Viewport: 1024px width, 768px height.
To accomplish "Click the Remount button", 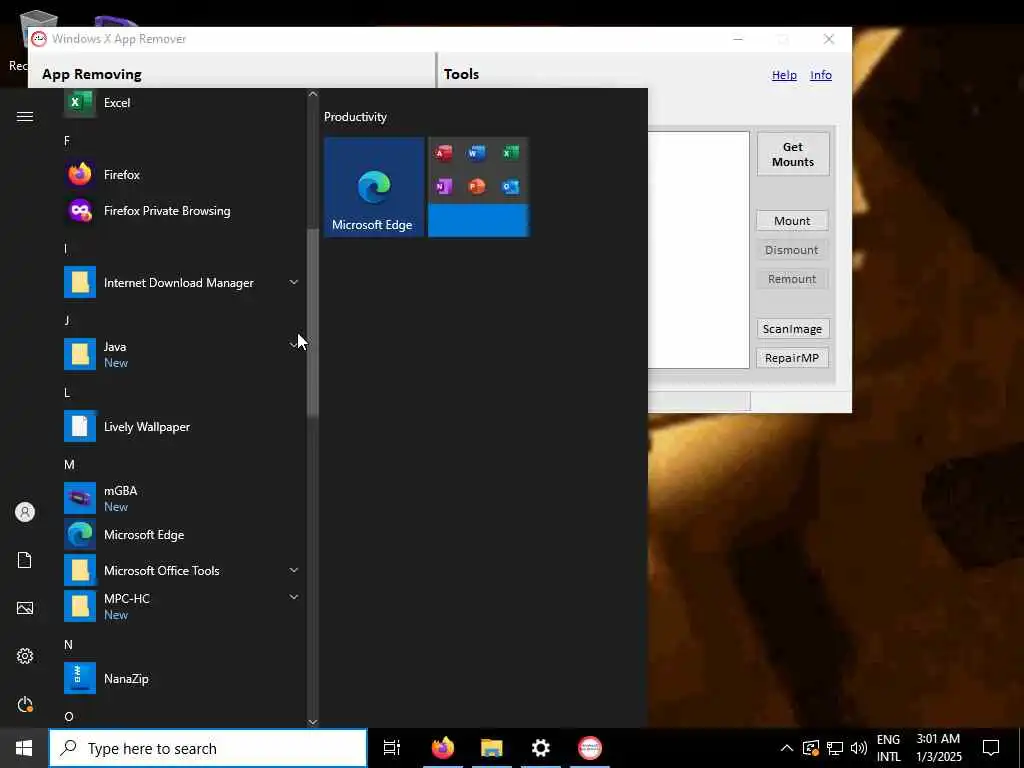I will pos(792,279).
